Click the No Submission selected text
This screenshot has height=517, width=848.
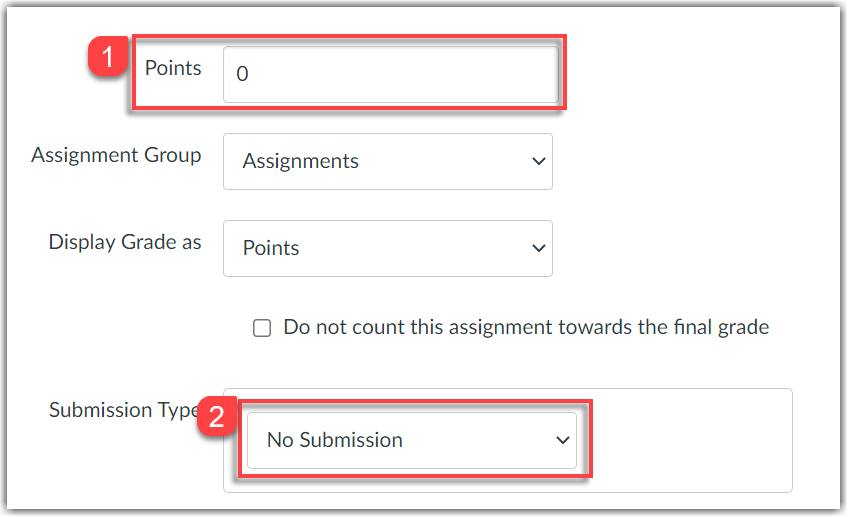334,440
